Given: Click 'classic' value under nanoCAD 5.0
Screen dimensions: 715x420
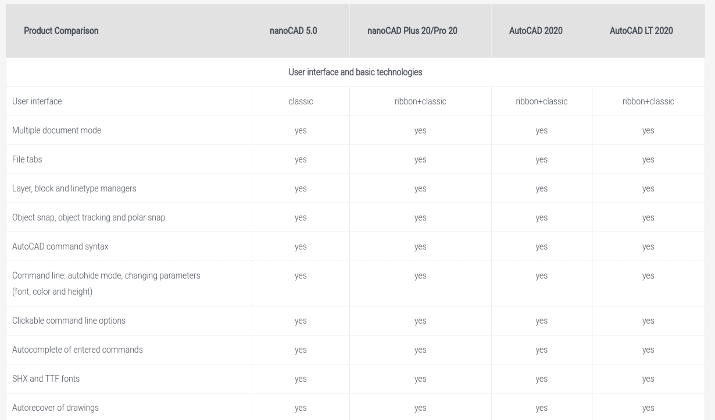Looking at the screenshot, I should click(x=301, y=101).
